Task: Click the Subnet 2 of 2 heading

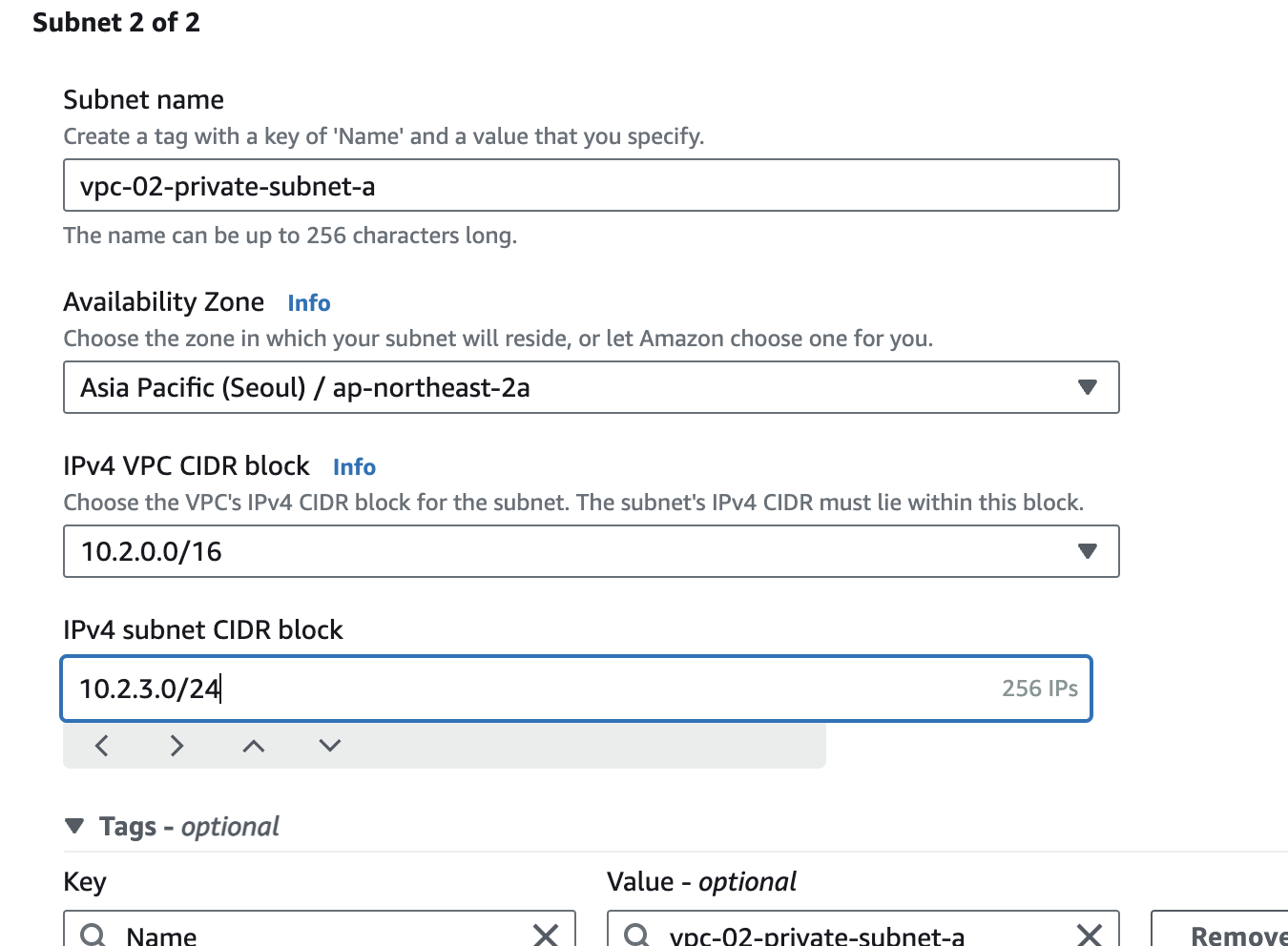Action: (x=116, y=23)
